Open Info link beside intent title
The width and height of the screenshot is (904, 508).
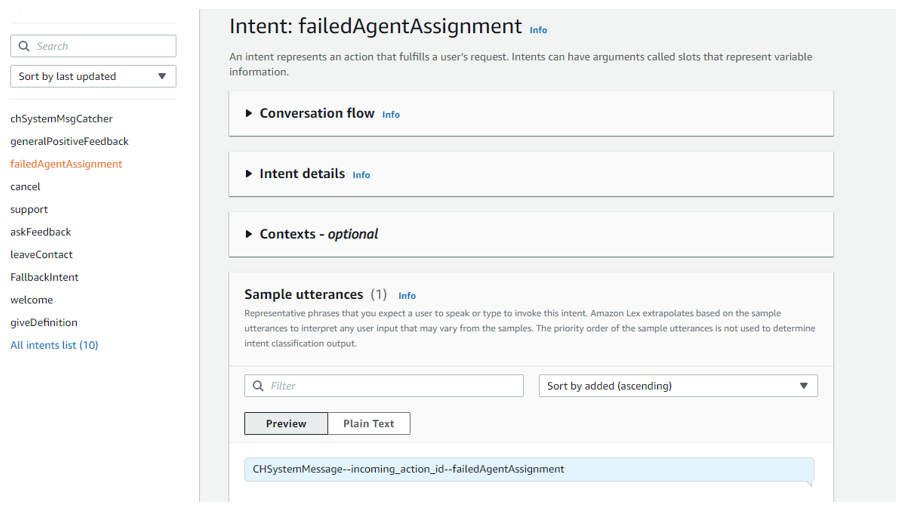[538, 30]
